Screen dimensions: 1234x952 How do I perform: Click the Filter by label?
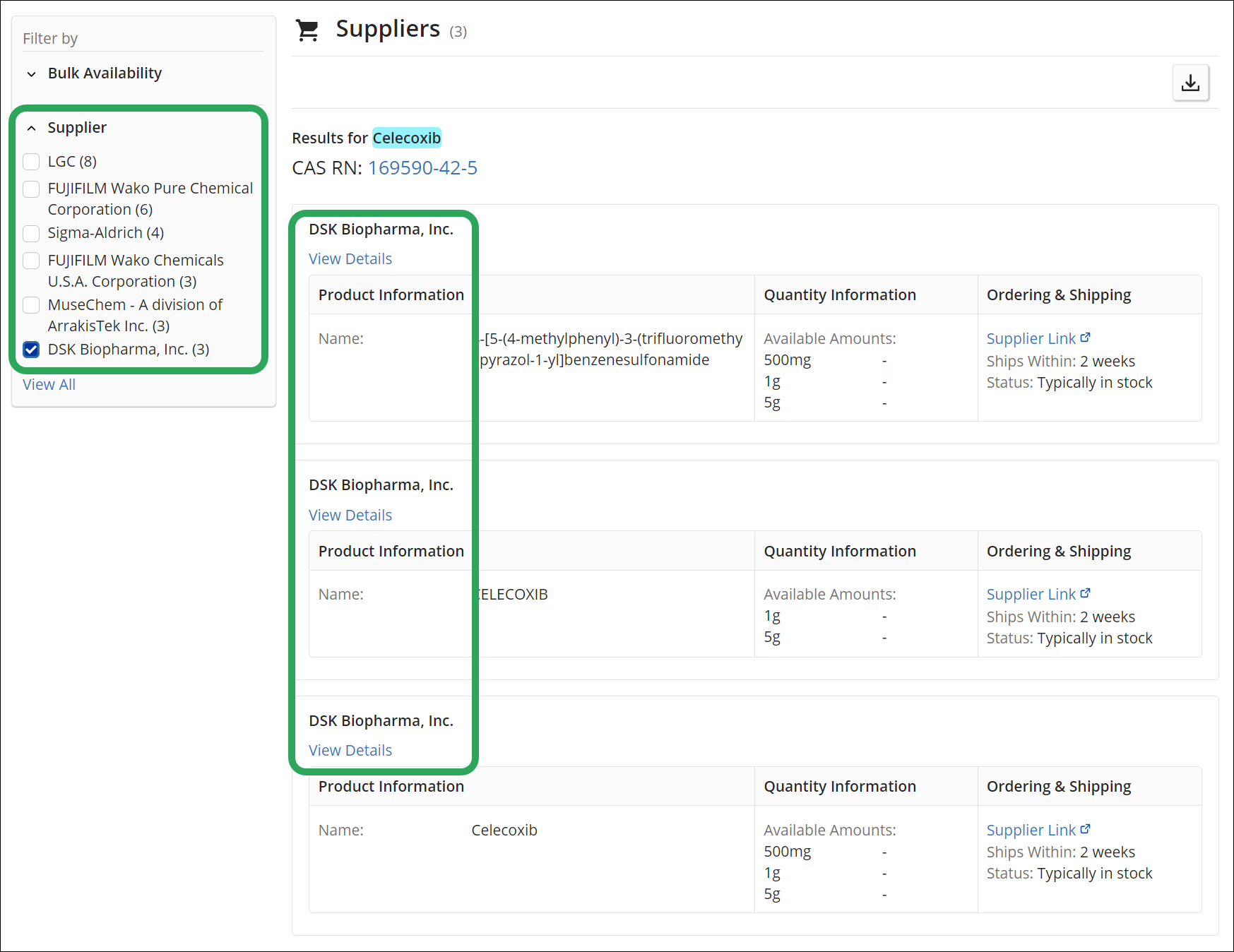50,38
